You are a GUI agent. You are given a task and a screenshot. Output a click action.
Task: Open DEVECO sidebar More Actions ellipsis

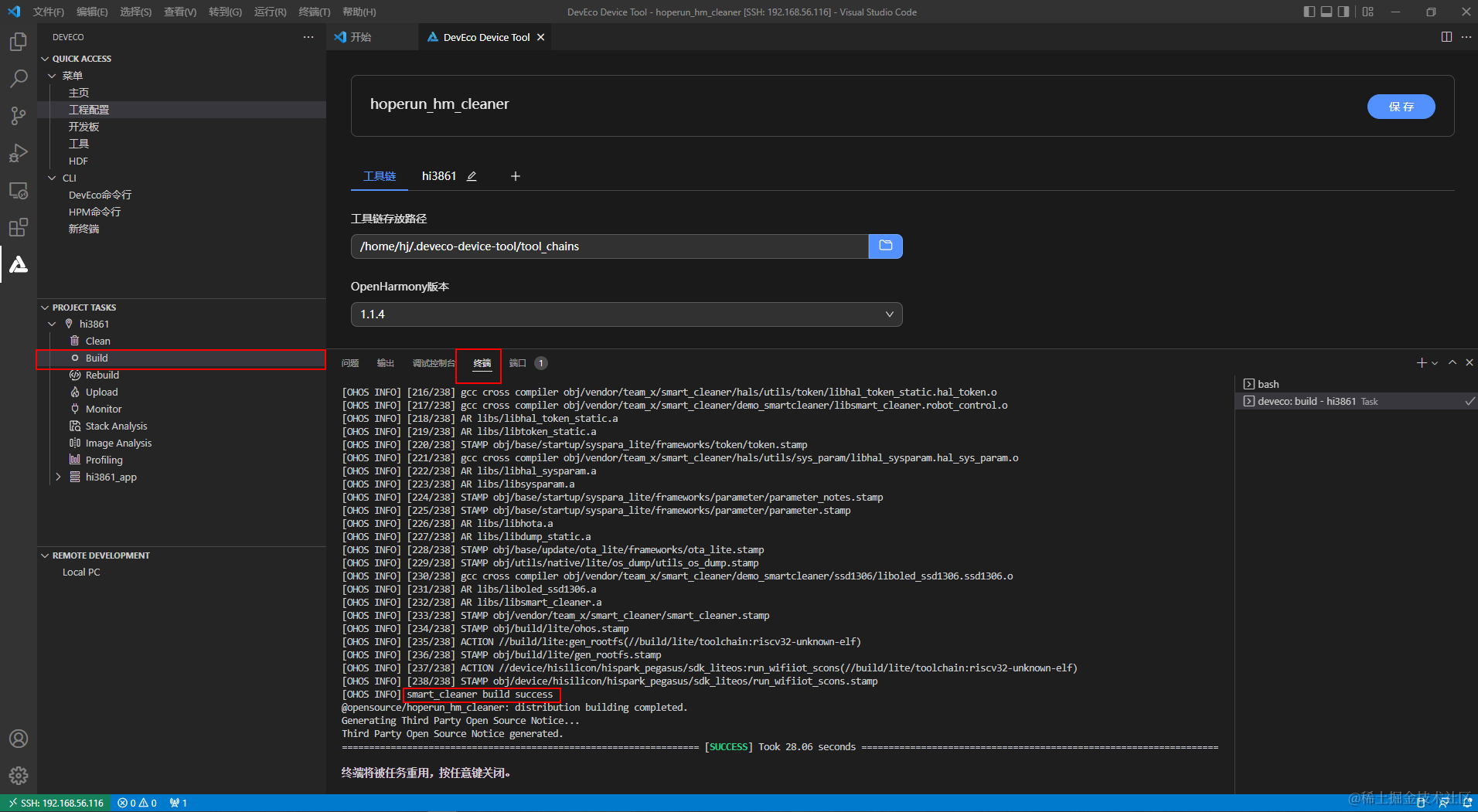(x=308, y=37)
